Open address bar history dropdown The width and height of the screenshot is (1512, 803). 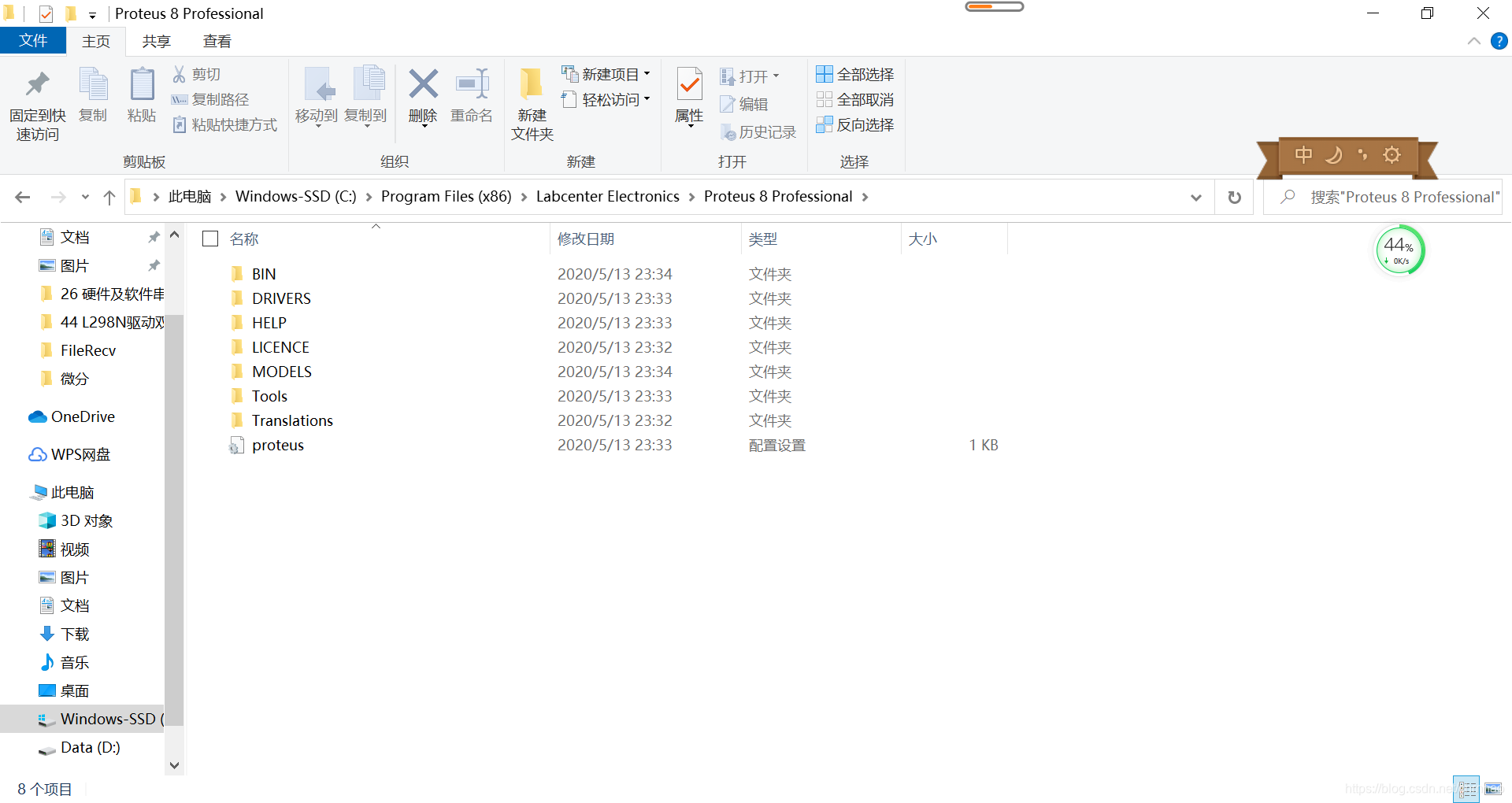coord(1196,197)
